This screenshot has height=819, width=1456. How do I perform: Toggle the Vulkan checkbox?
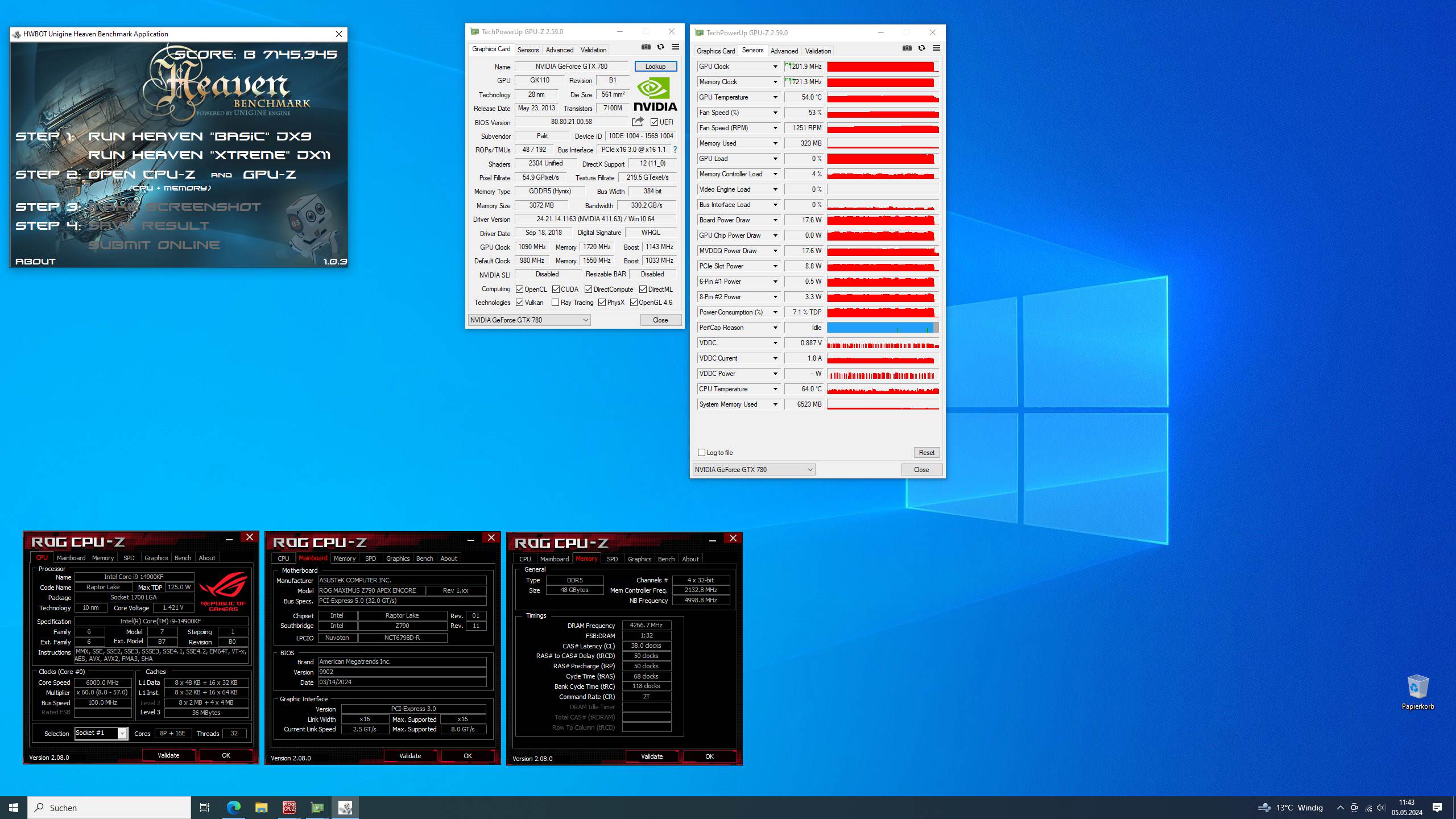[x=519, y=303]
